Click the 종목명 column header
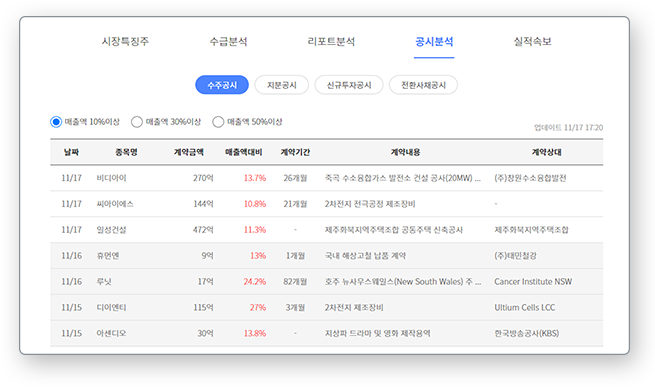The width and height of the screenshot is (655, 387). (x=126, y=152)
